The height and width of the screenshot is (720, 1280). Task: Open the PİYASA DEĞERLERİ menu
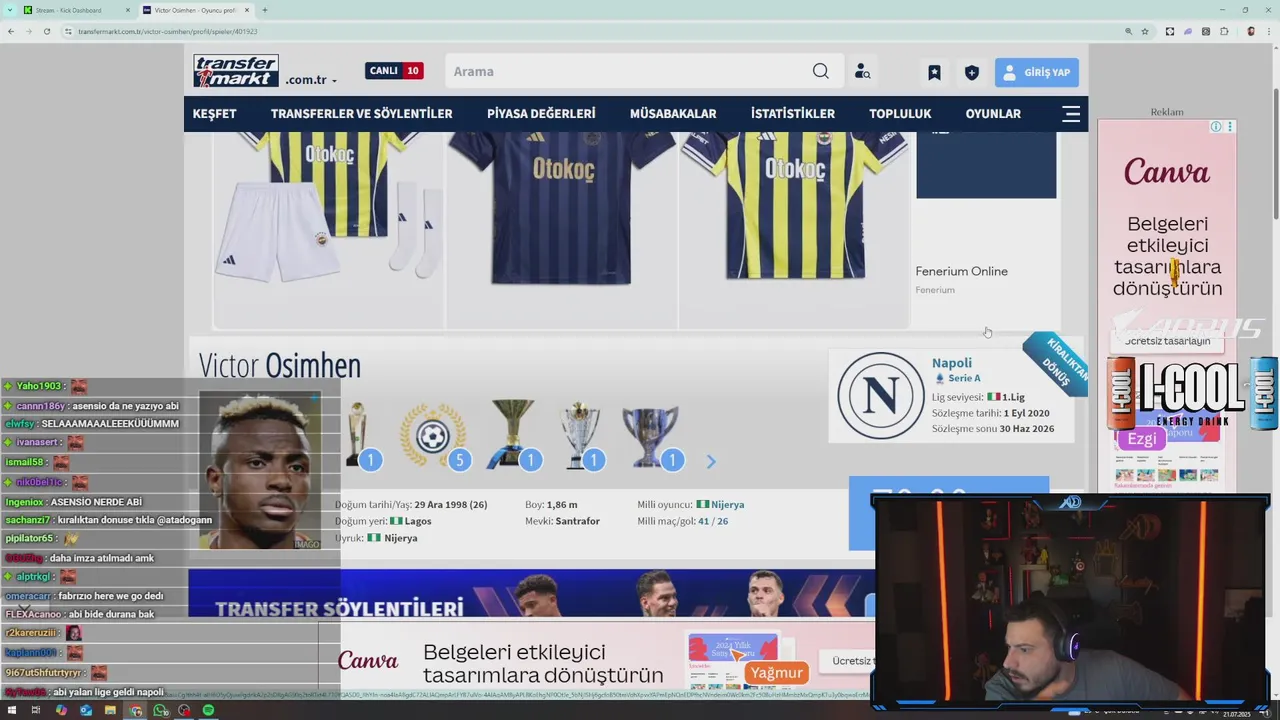click(x=541, y=114)
